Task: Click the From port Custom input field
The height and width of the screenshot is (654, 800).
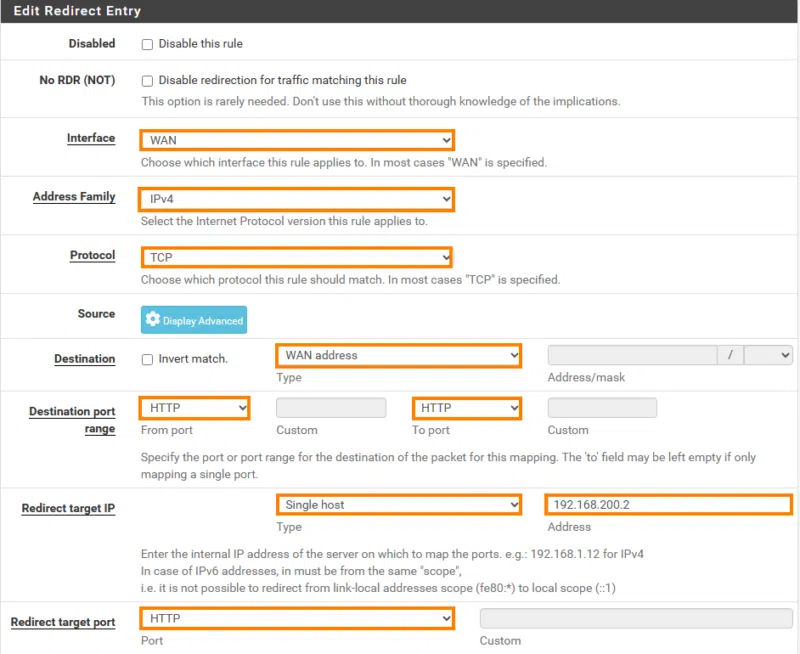Action: (331, 408)
